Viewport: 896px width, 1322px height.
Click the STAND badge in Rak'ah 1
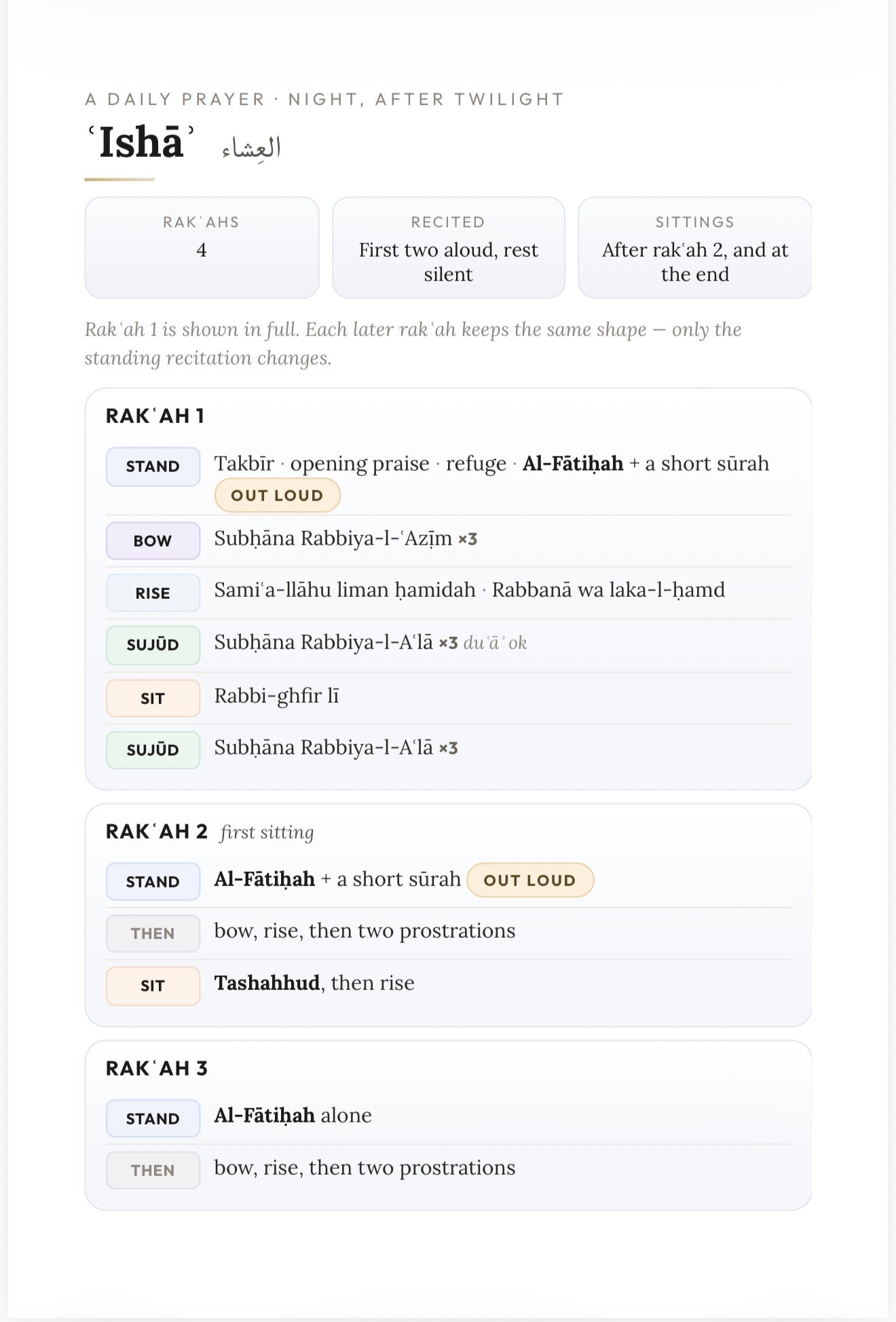pyautogui.click(x=153, y=466)
